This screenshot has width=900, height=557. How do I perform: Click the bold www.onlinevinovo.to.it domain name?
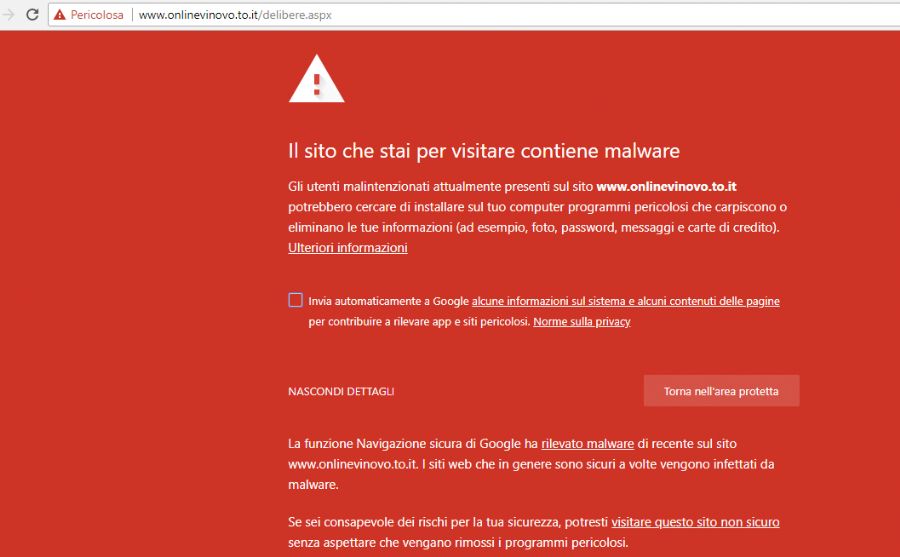coord(666,187)
